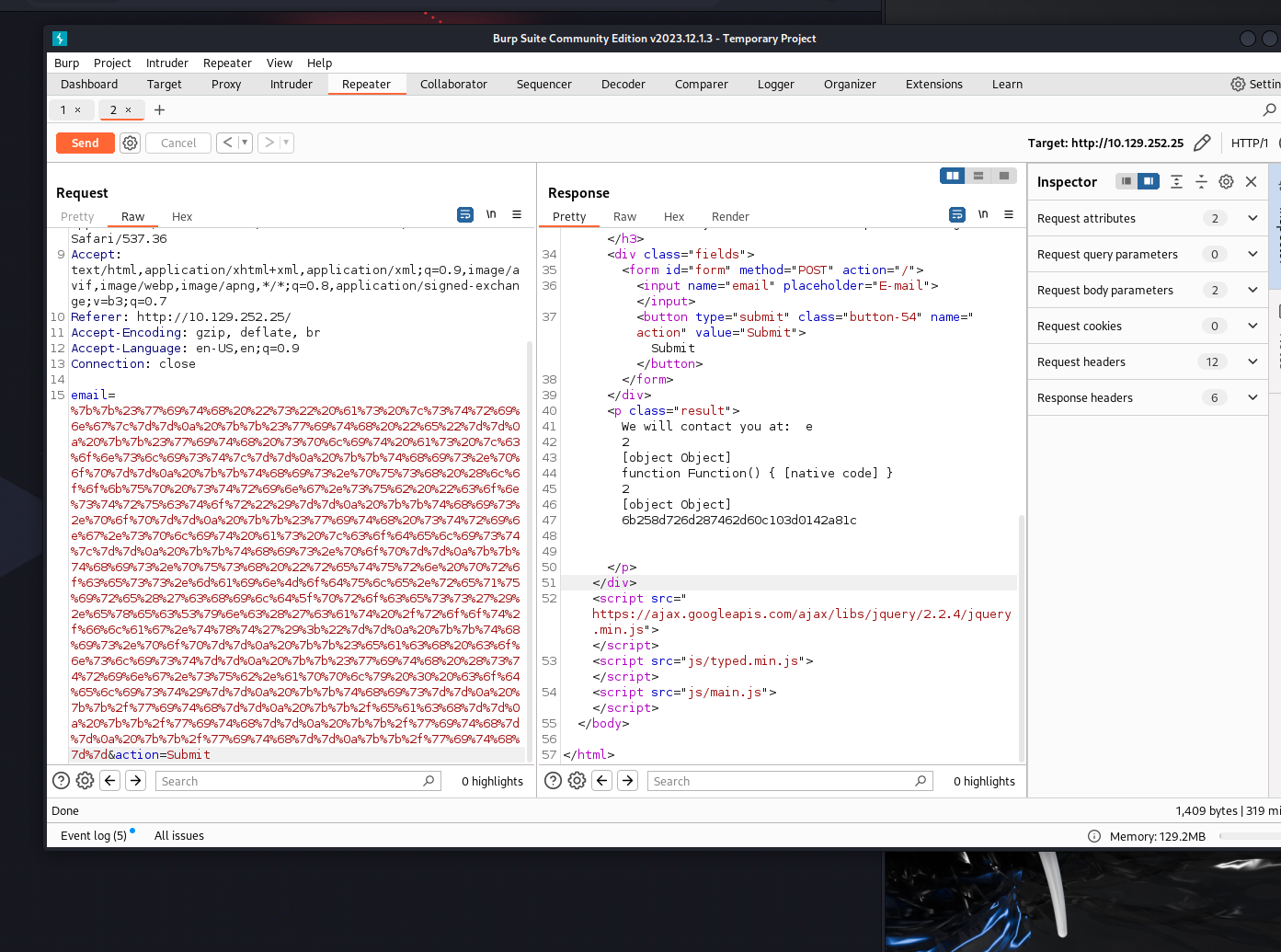
Task: Collapse all Inspector sections icon
Action: pyautogui.click(x=1201, y=181)
